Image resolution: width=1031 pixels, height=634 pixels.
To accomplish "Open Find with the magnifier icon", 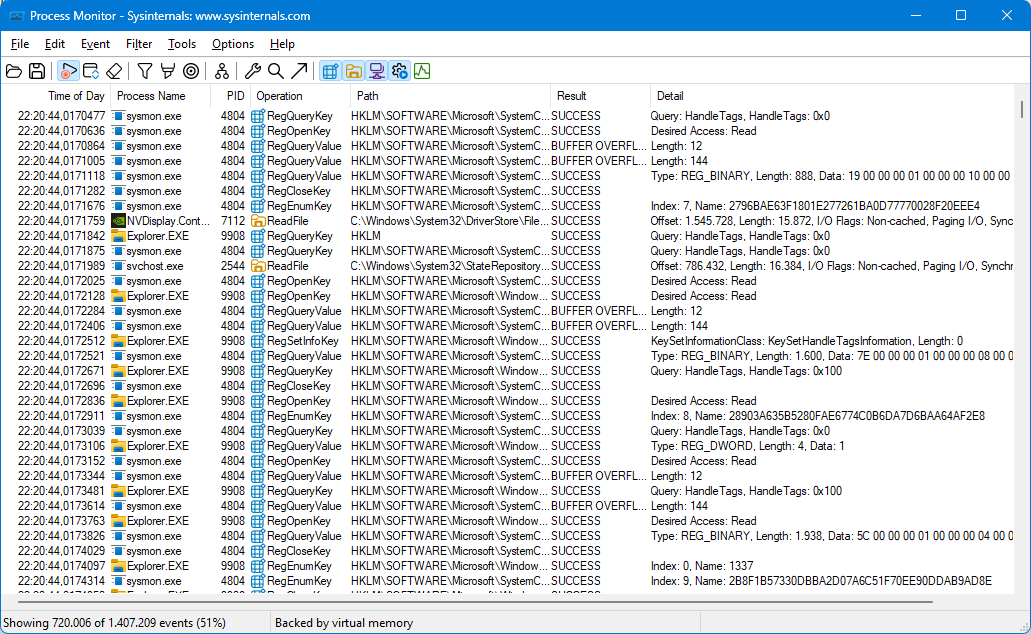I will click(x=276, y=71).
